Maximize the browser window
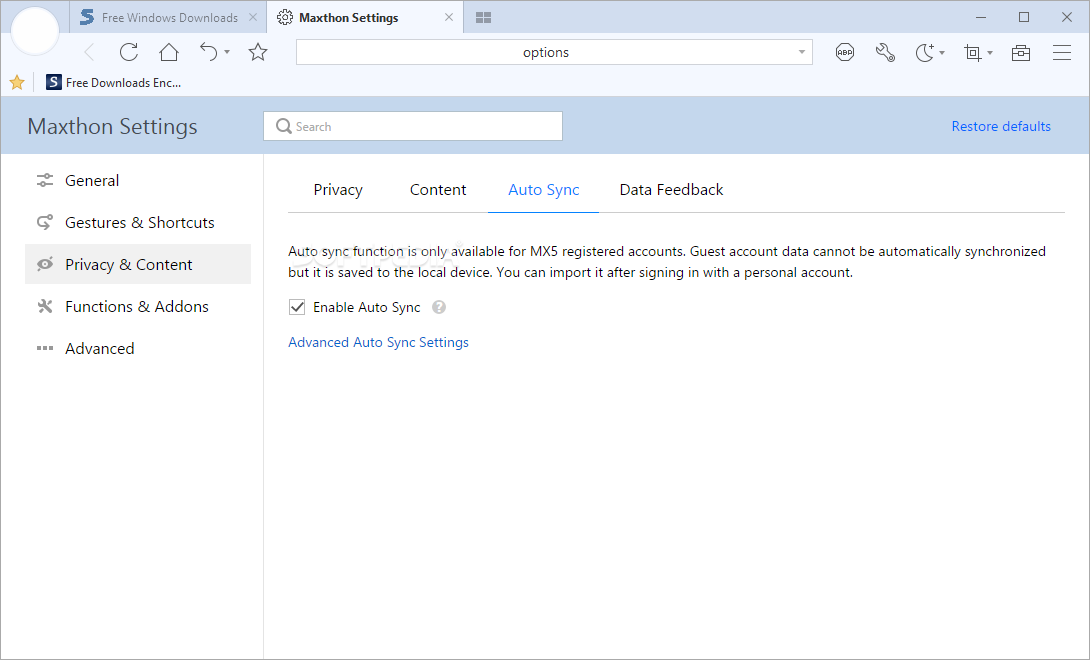1090x660 pixels. [1024, 17]
